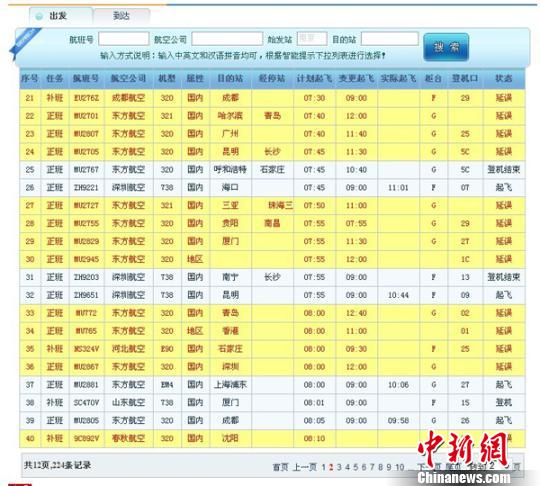Viewport: 540px width, 486px height.
Task: Go to page 6 in pagination
Action: click(x=364, y=467)
